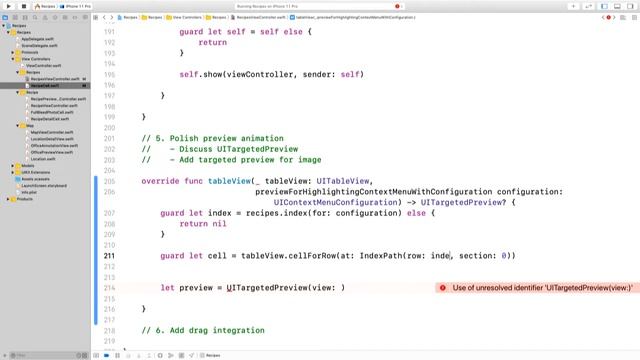Image resolution: width=640 pixels, height=360 pixels.
Task: Open the editor options lines icon
Action: (623, 18)
